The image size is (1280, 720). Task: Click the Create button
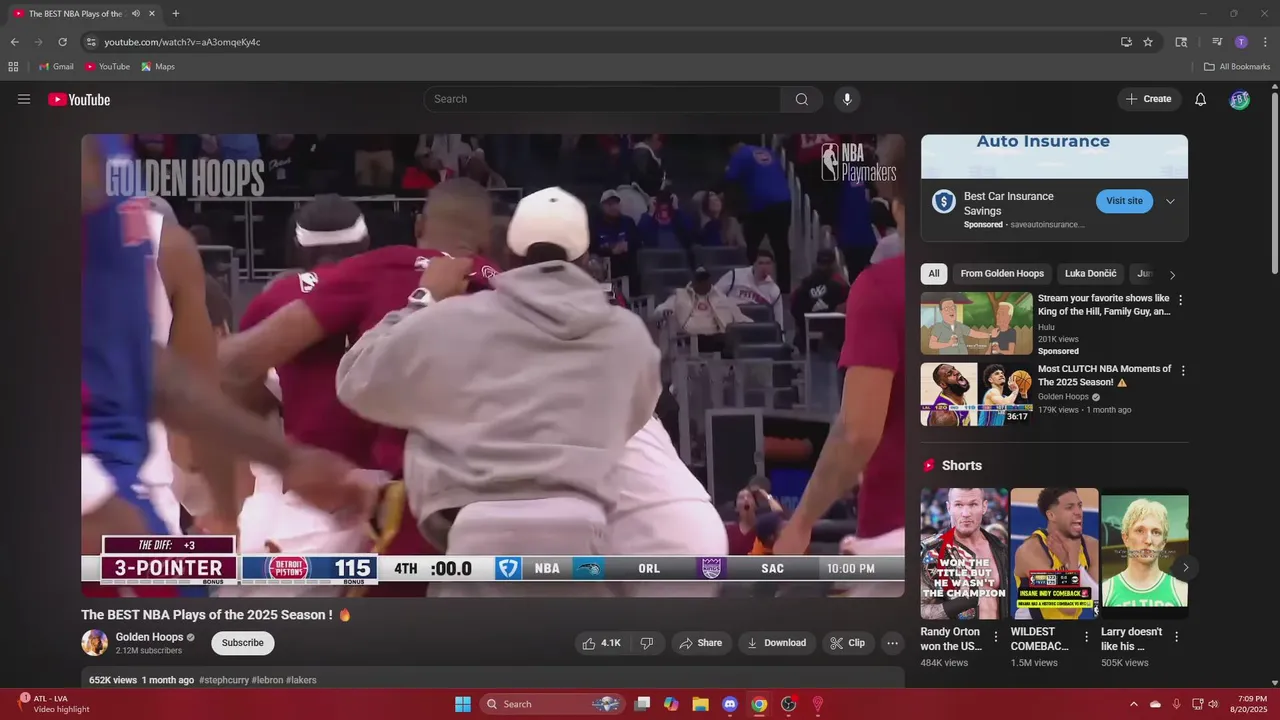tap(1149, 99)
